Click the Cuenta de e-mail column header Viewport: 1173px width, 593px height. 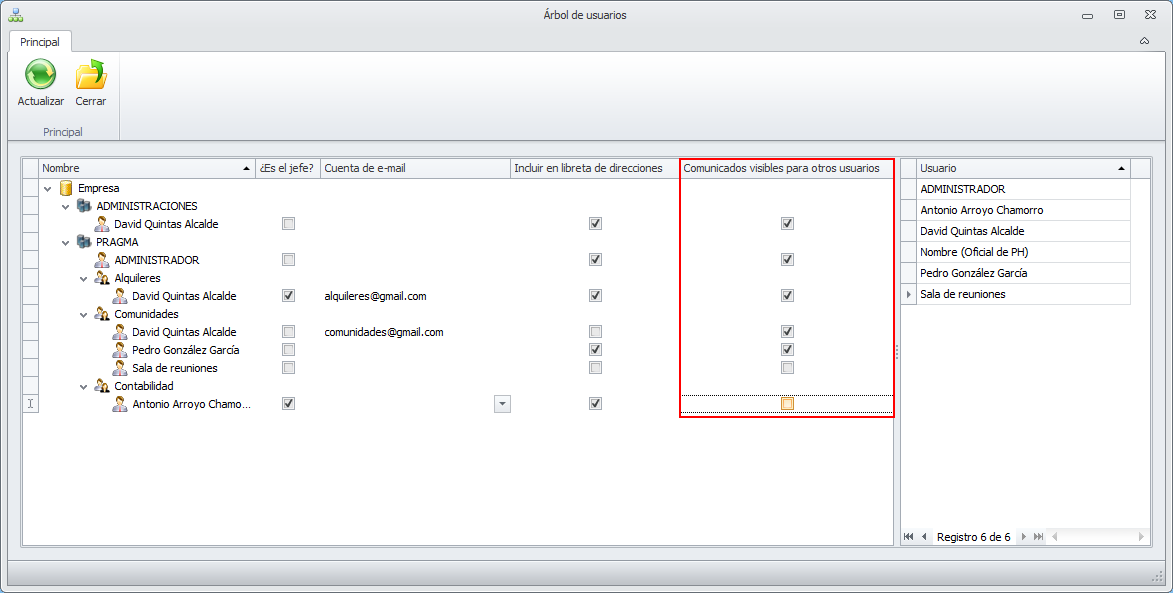[415, 168]
